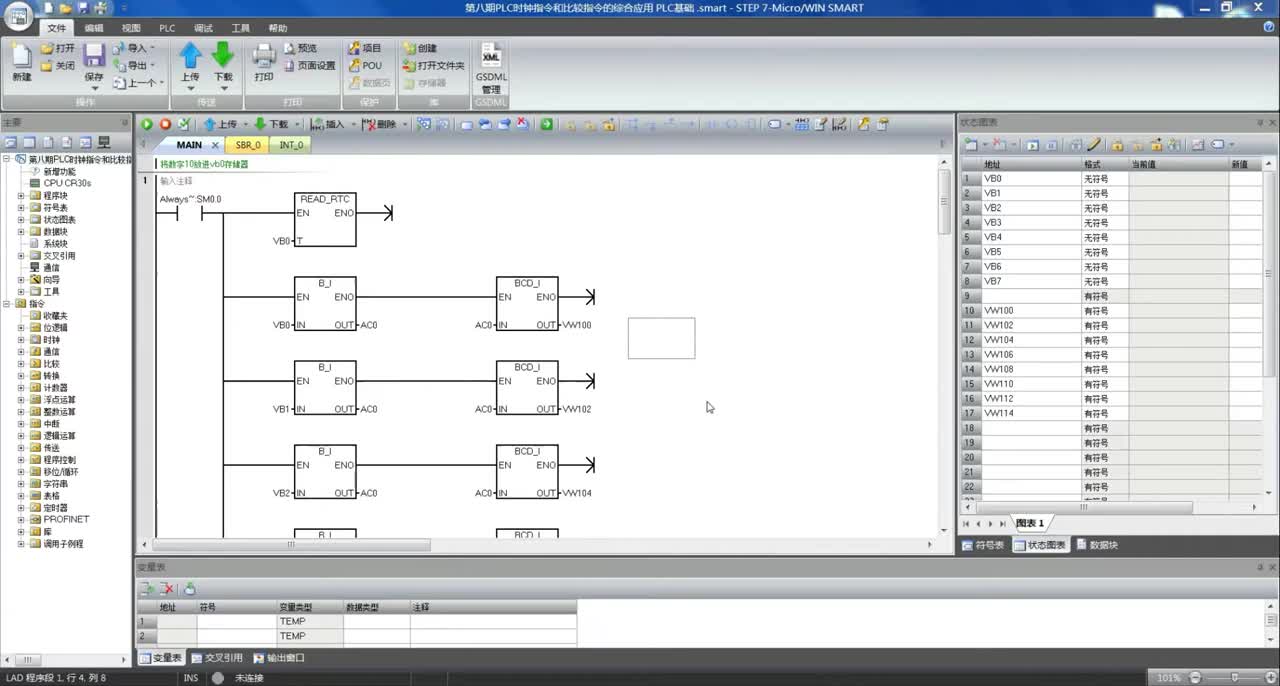Click the 打开文件夹 library icon
The image size is (1280, 686).
coord(409,66)
